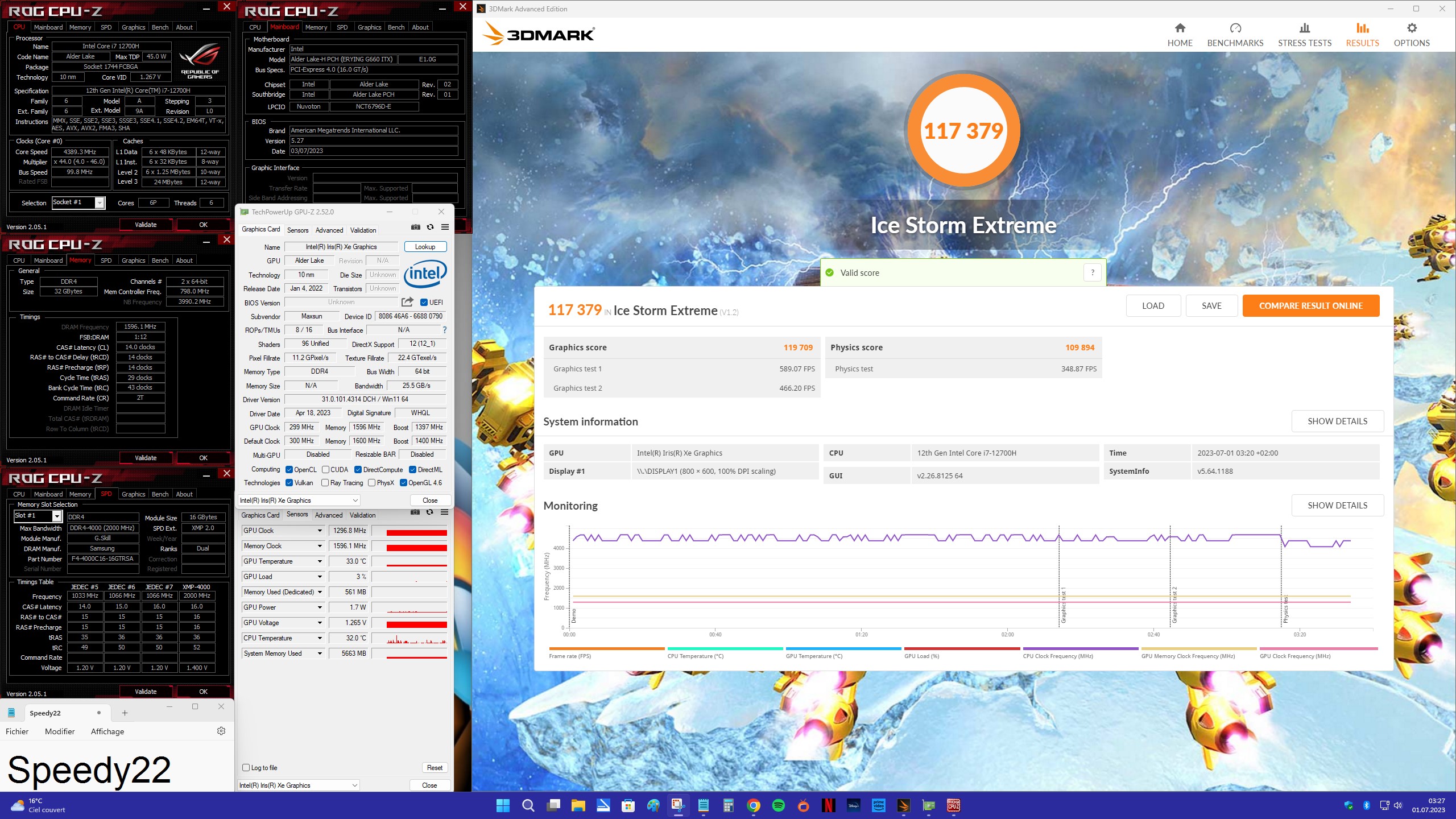Click refresh icon in GPU-Z Sensors window
This screenshot has width=1456, height=819.
coord(429,512)
